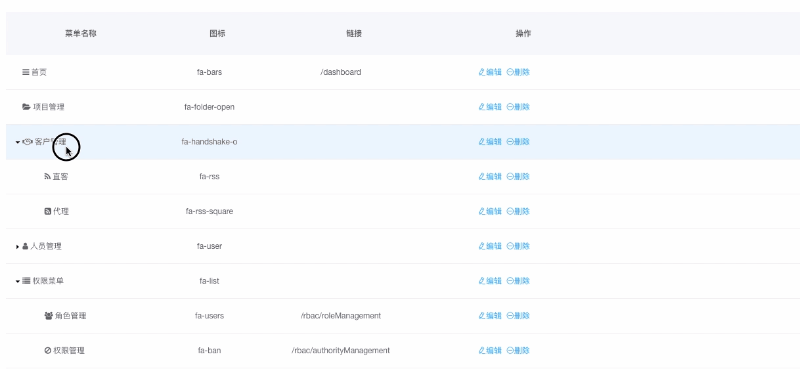Click the 菜单名称 column header
Viewport: 800px width, 369px height.
[81, 34]
